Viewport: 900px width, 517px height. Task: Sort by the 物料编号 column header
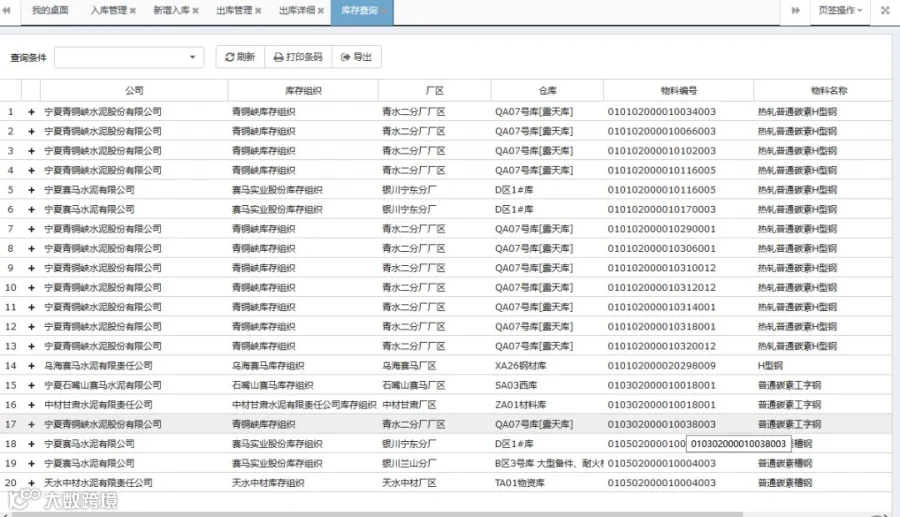coord(678,91)
